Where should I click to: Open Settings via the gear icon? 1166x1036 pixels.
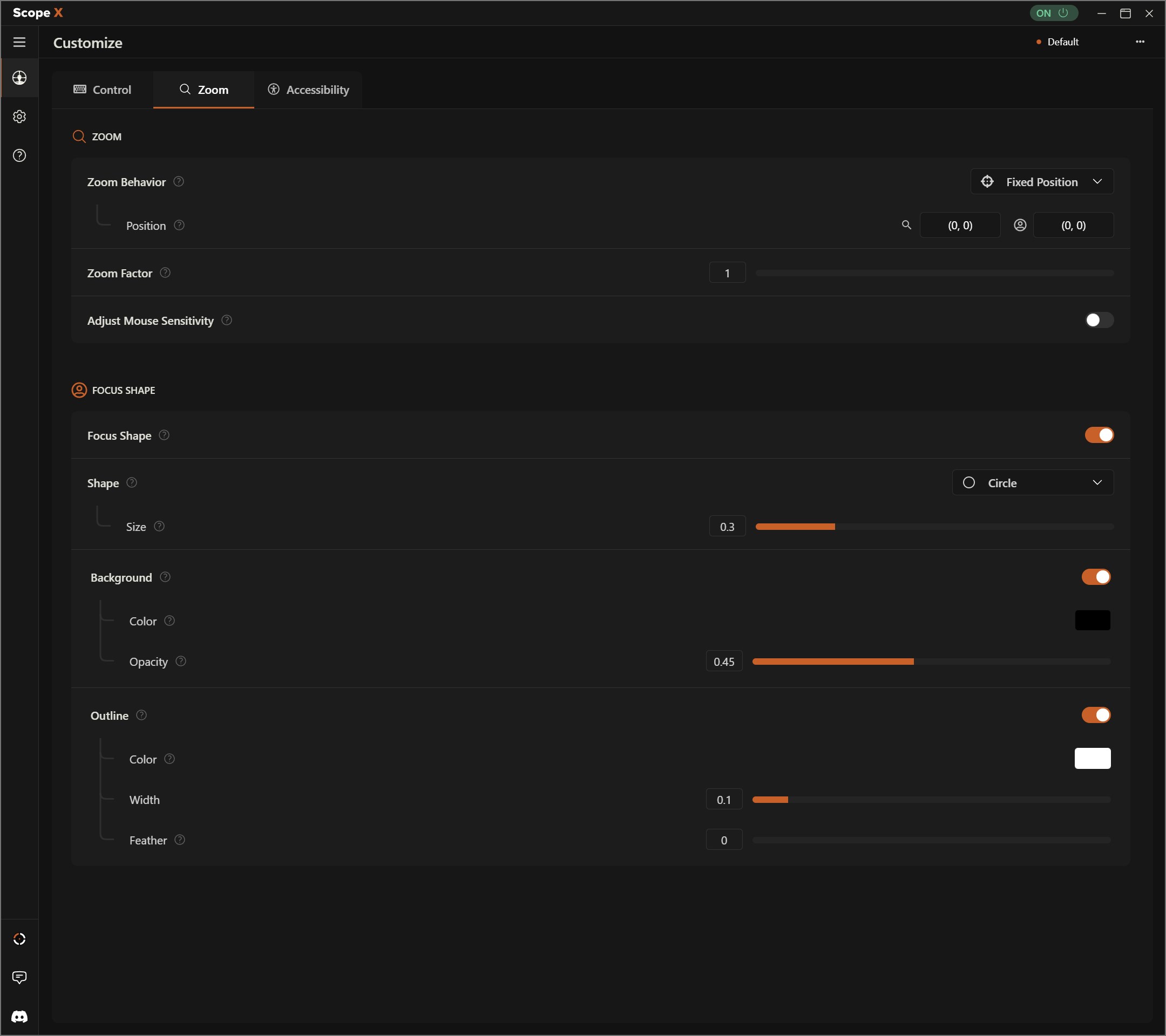click(19, 117)
